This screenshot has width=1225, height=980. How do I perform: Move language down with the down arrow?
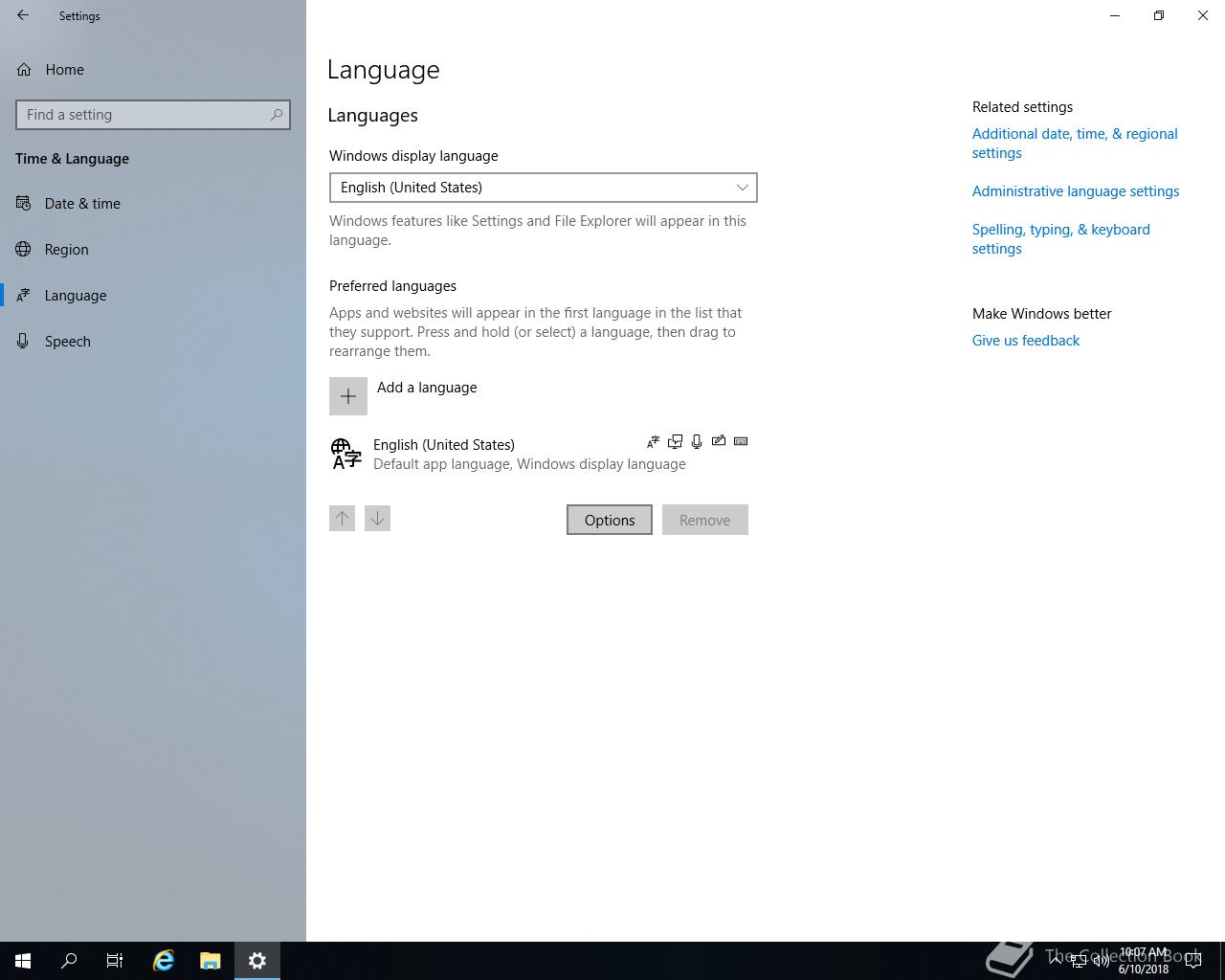tap(377, 519)
